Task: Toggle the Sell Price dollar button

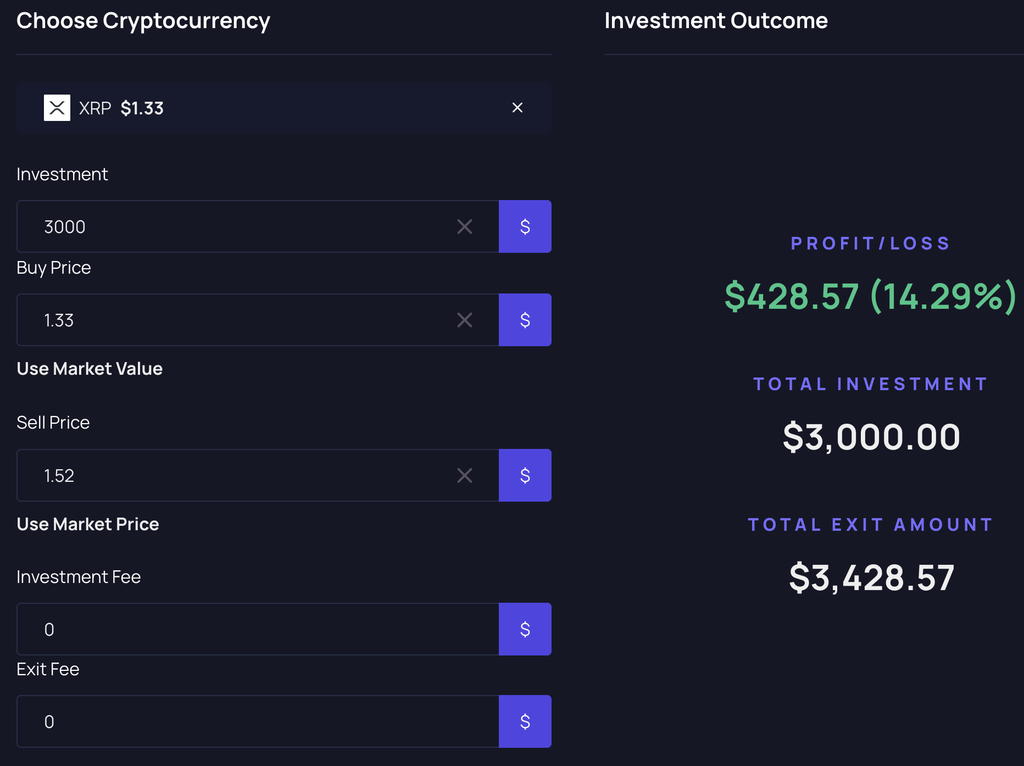Action: (525, 475)
